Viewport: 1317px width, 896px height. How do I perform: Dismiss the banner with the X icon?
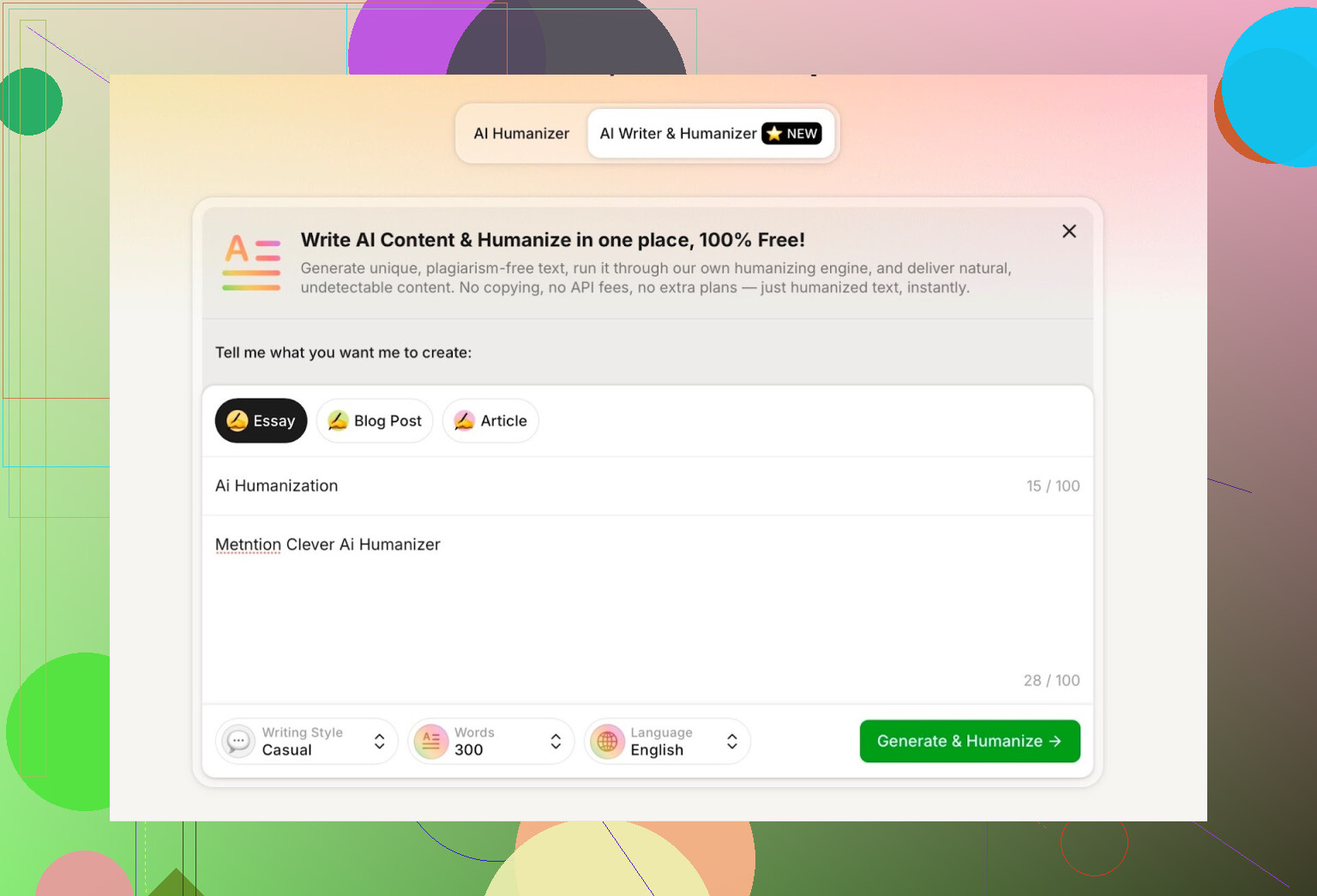pos(1069,231)
